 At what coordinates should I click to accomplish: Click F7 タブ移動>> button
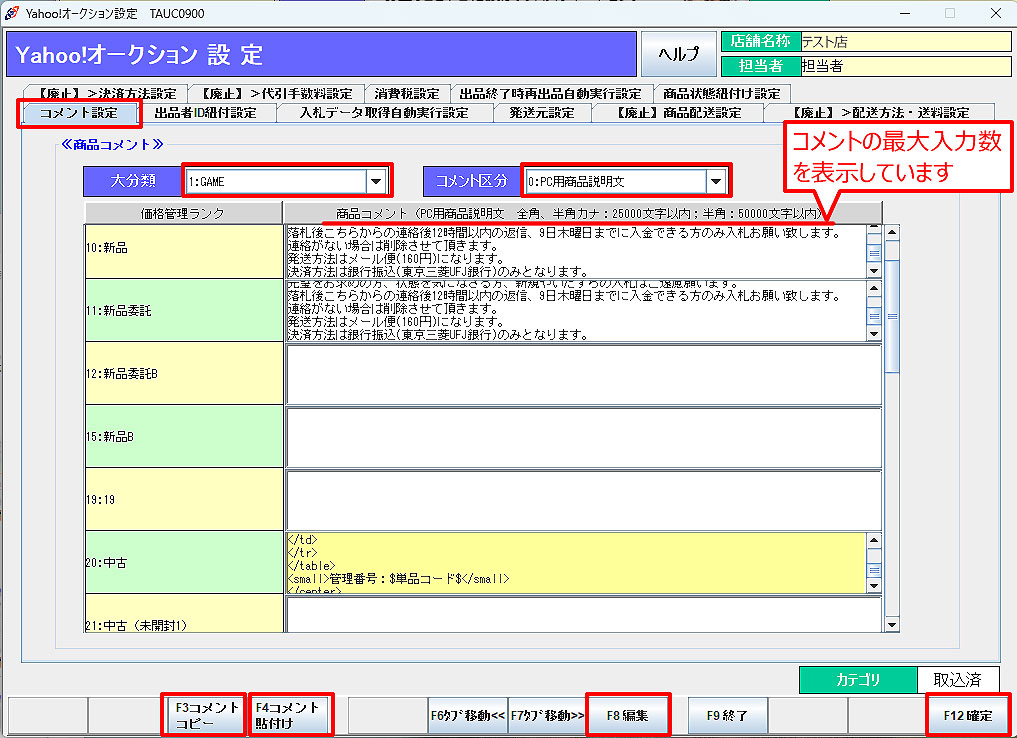pos(547,716)
